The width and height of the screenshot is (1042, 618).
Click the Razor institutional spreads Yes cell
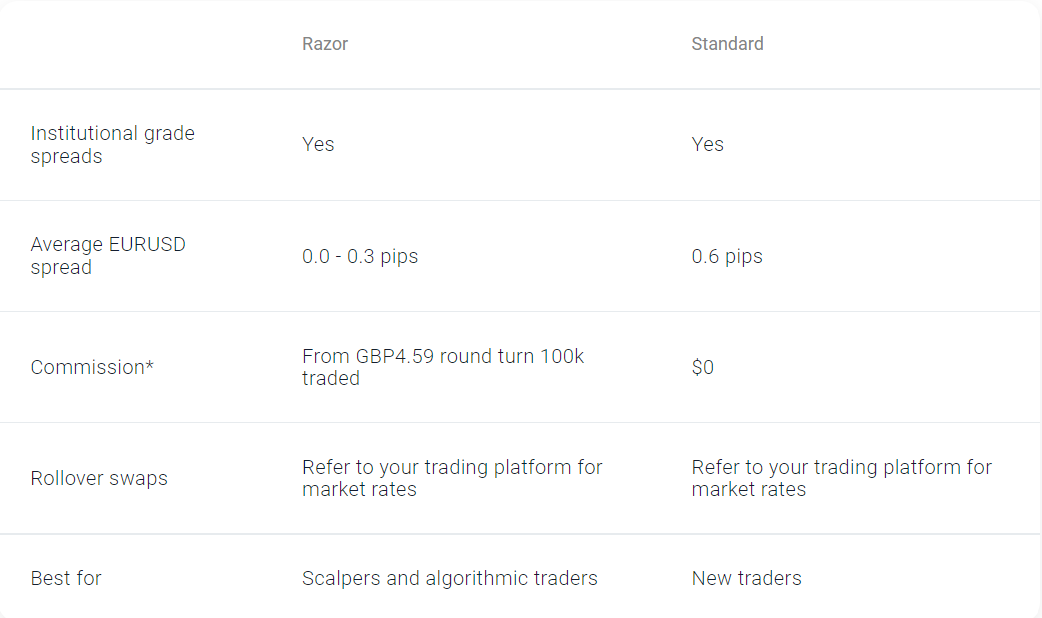318,144
